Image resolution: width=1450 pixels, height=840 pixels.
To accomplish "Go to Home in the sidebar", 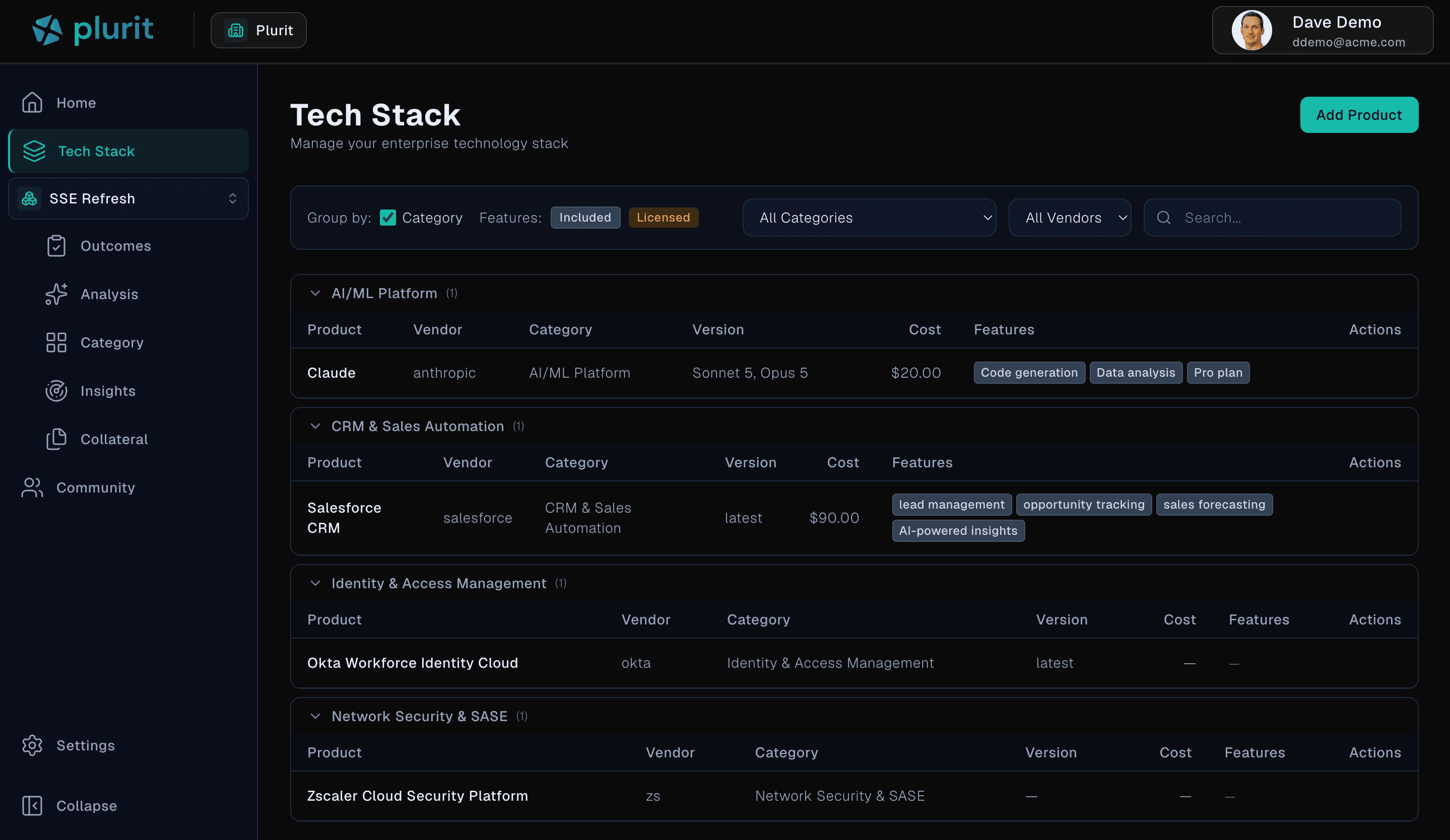I will 128,103.
